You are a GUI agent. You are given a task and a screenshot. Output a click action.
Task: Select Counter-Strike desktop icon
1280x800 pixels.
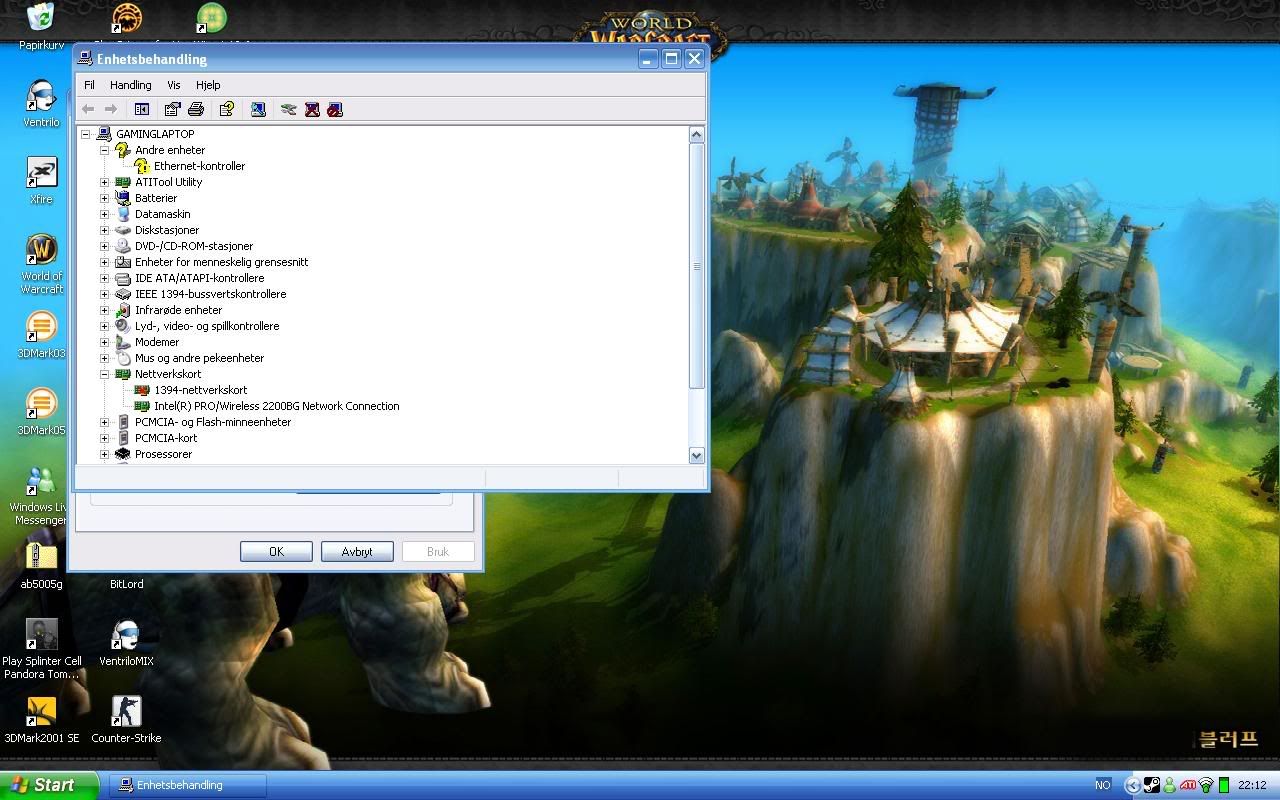coord(126,720)
